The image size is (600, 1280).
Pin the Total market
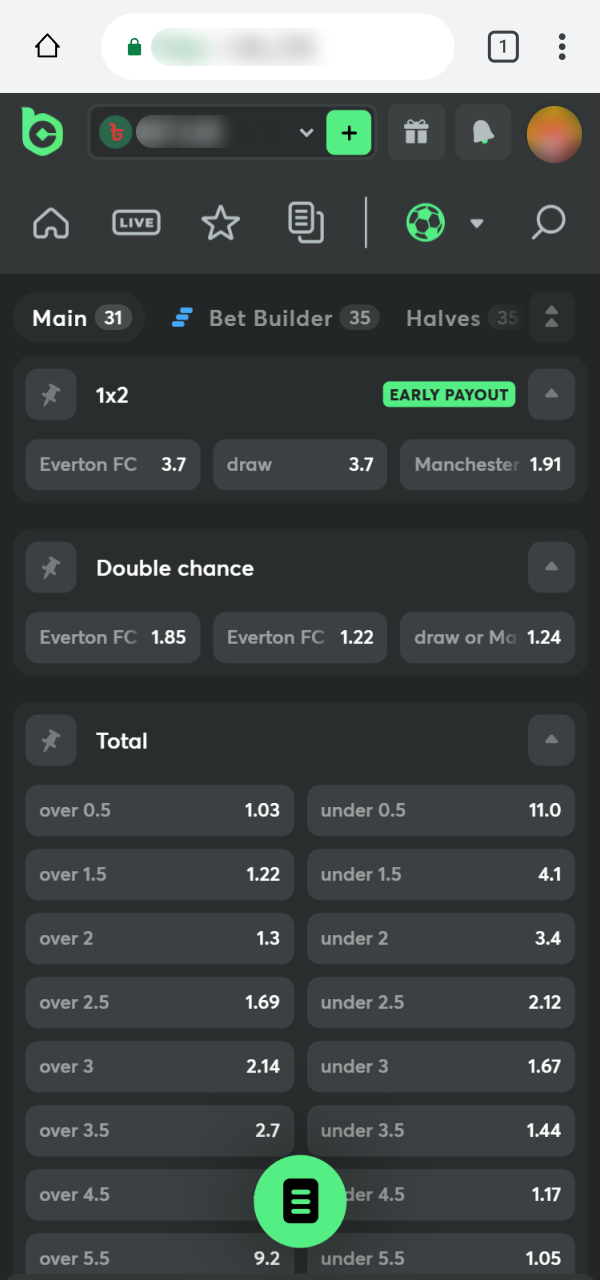(x=50, y=740)
